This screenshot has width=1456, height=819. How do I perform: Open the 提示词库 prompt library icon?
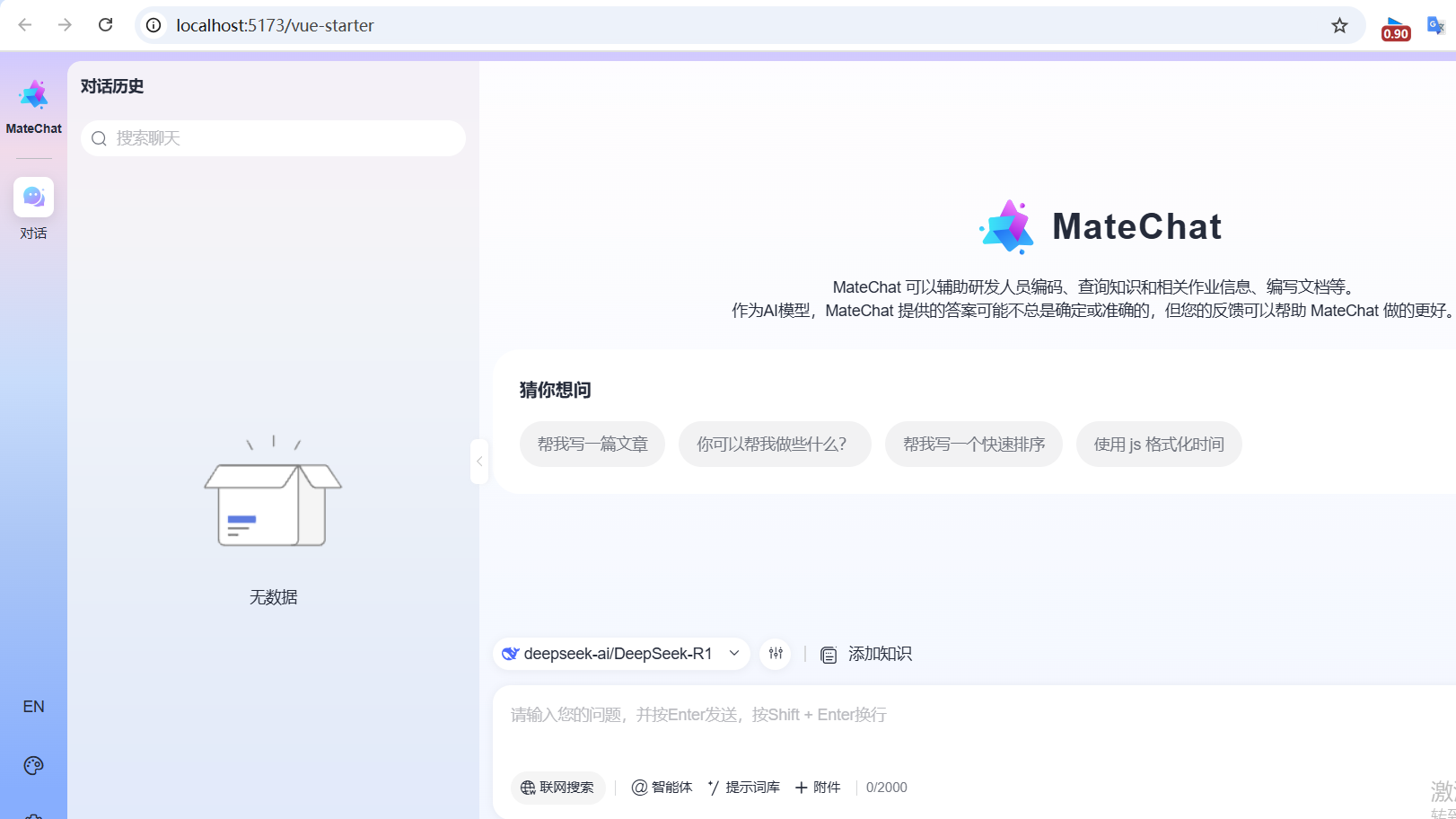(x=712, y=787)
